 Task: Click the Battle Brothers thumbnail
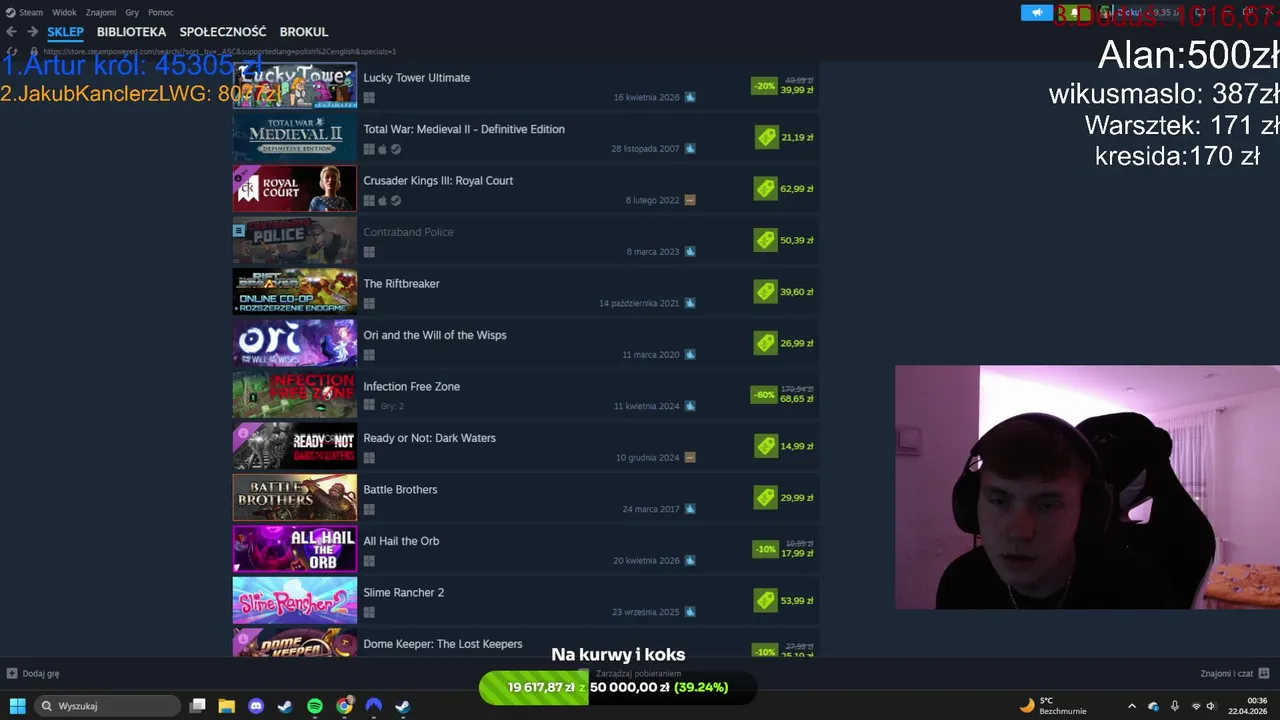point(294,498)
